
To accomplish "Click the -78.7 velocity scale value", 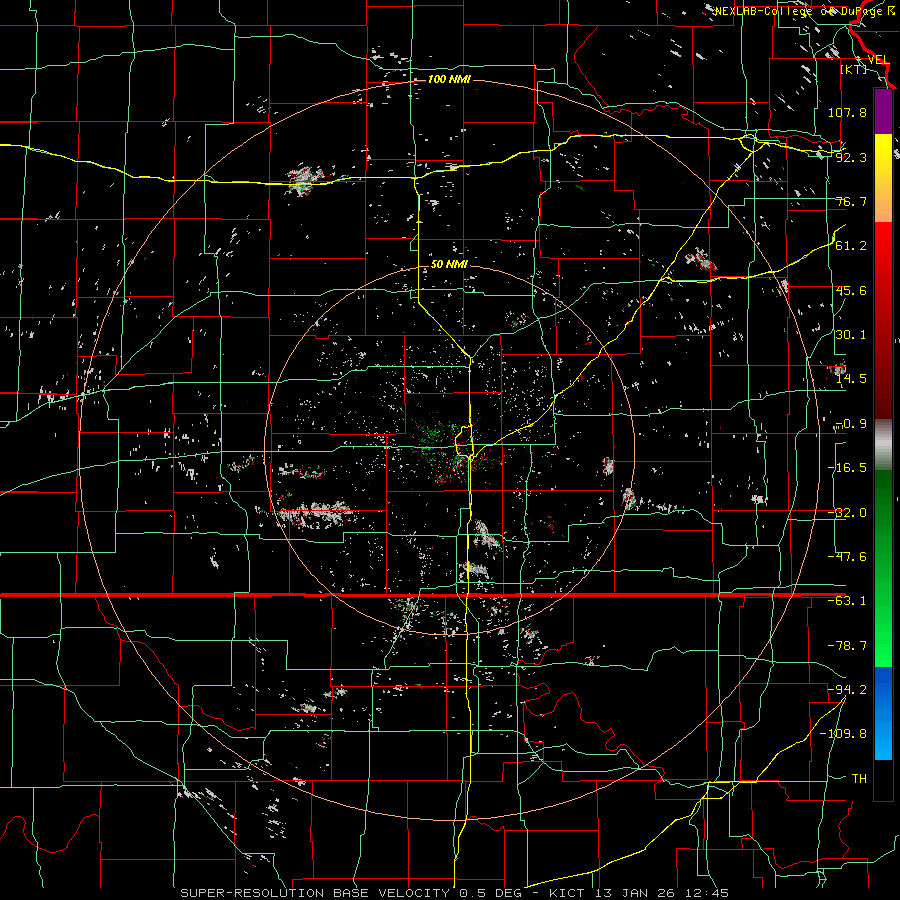I will 847,646.
